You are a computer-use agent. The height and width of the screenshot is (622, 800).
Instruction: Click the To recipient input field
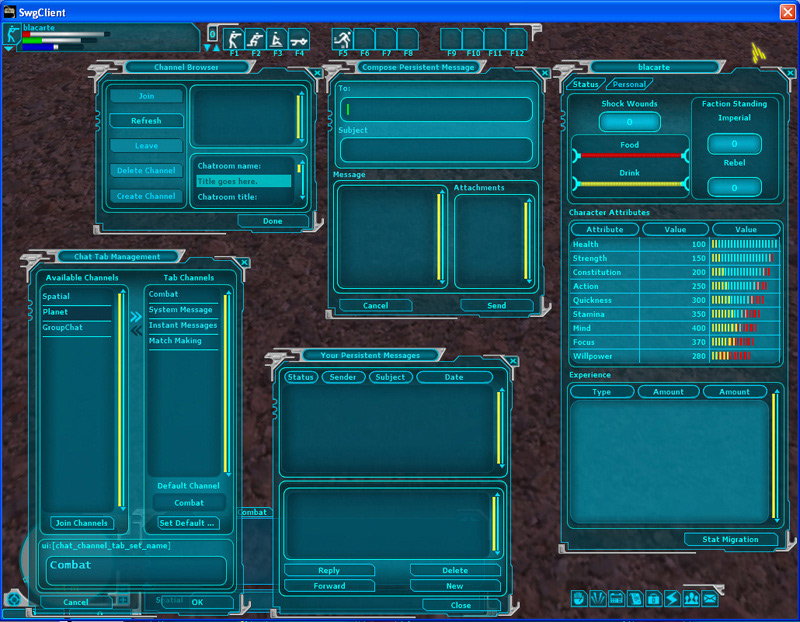point(436,109)
